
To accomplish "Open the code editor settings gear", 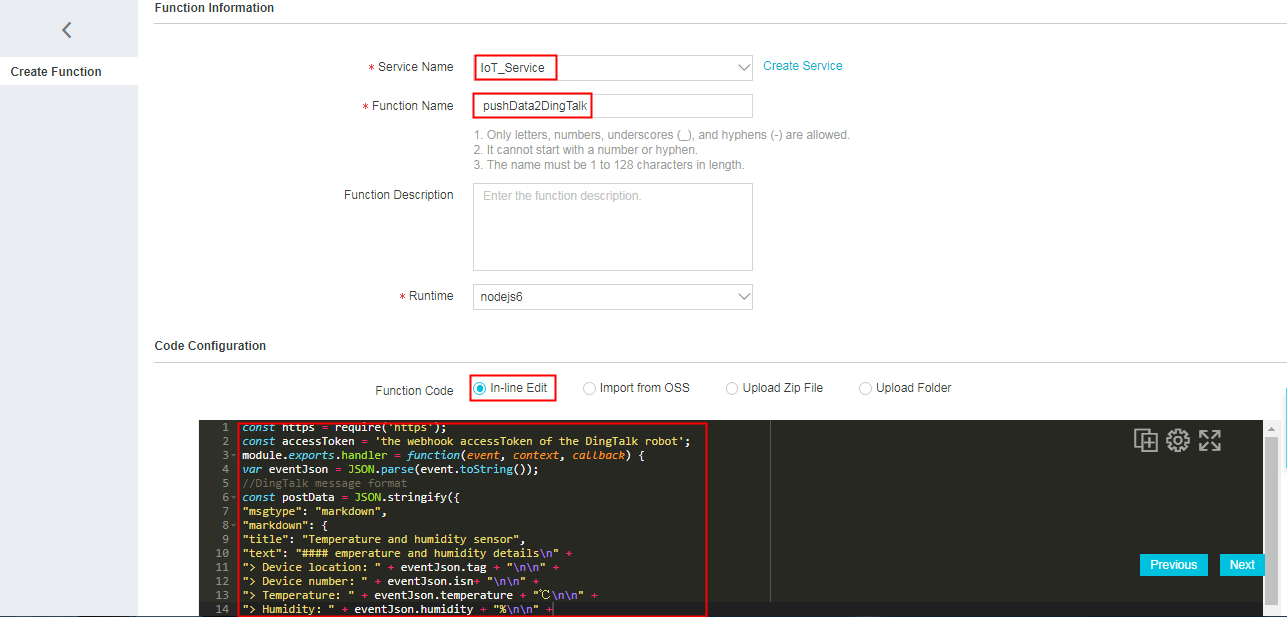I will (1177, 440).
